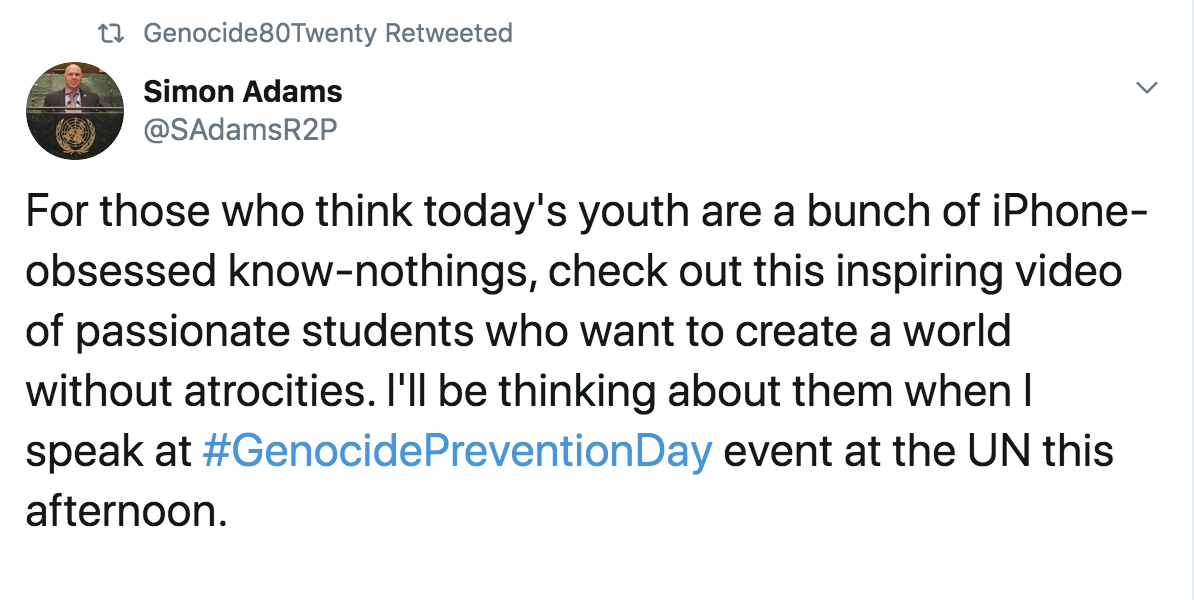Open the #GenocidePreventionDay hashtag link
The width and height of the screenshot is (1194, 600).
tap(457, 451)
